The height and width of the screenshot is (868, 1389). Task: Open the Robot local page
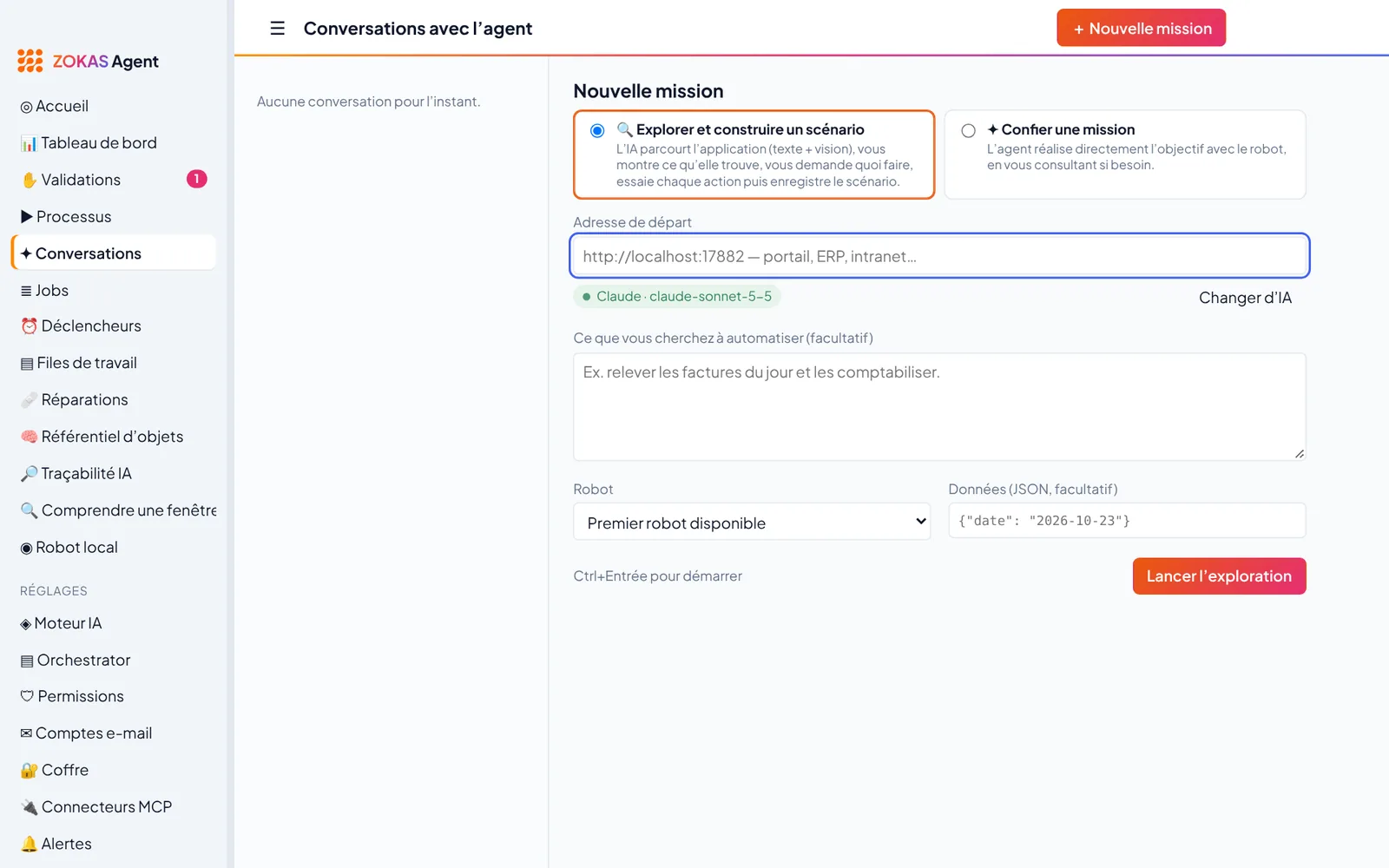[x=114, y=548]
